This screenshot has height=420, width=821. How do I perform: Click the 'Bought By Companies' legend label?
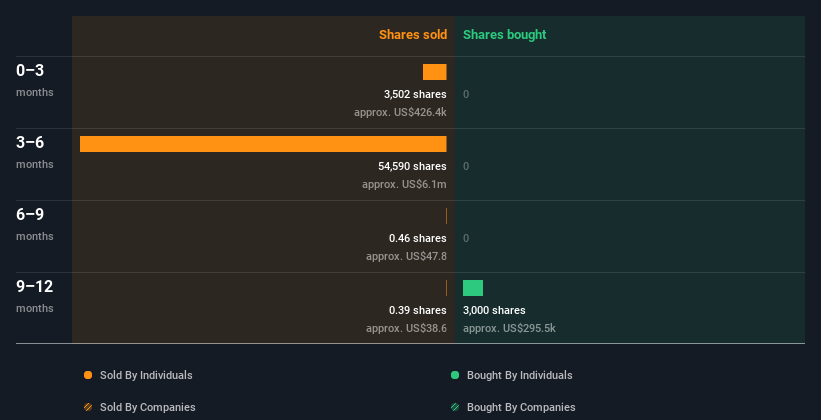coord(521,407)
